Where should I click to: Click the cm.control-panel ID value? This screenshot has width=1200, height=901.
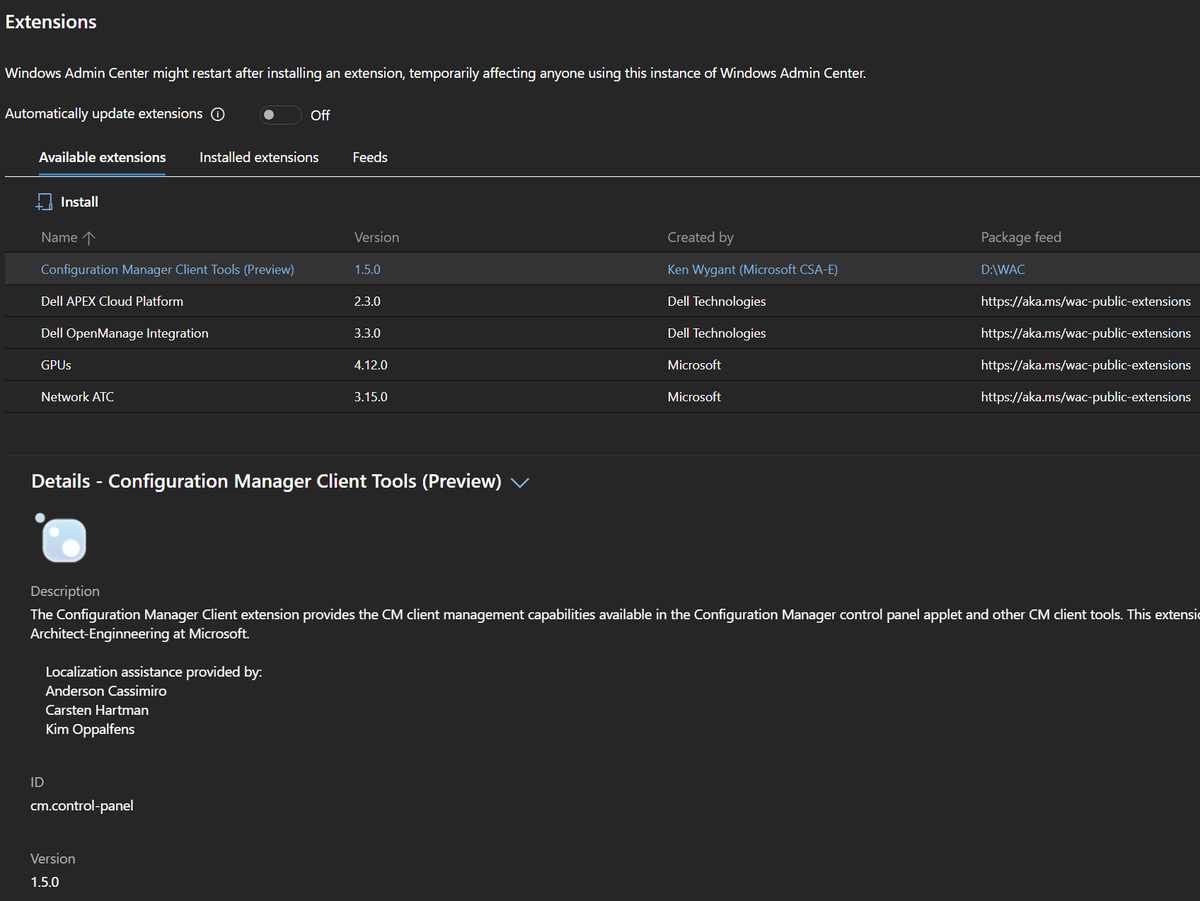pos(82,806)
